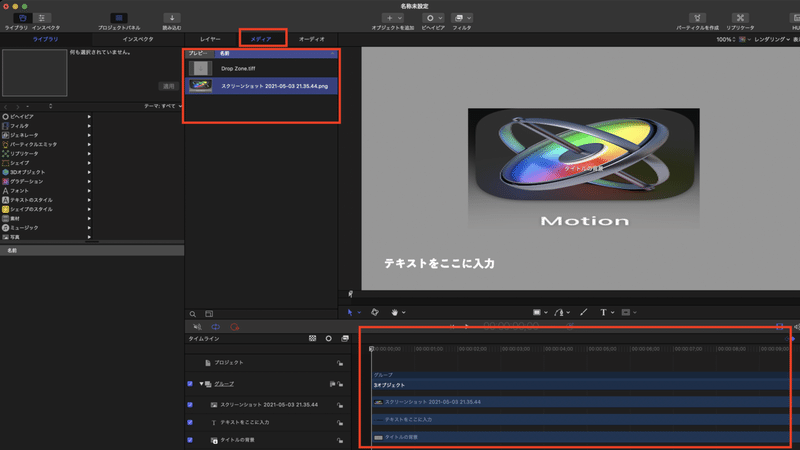
Task: Uncheck the テキストをここに入力 layer checkbox
Action: coord(190,422)
